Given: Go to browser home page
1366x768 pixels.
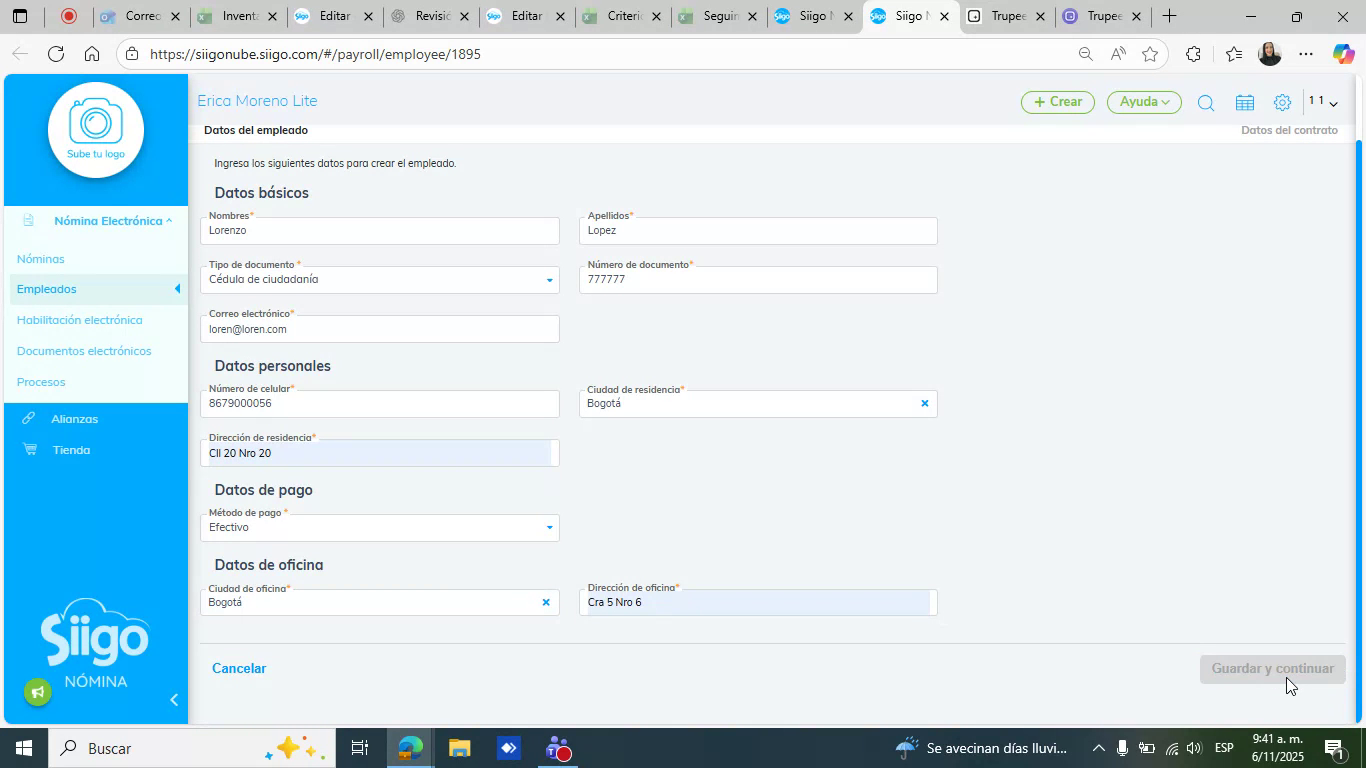Looking at the screenshot, I should (92, 54).
